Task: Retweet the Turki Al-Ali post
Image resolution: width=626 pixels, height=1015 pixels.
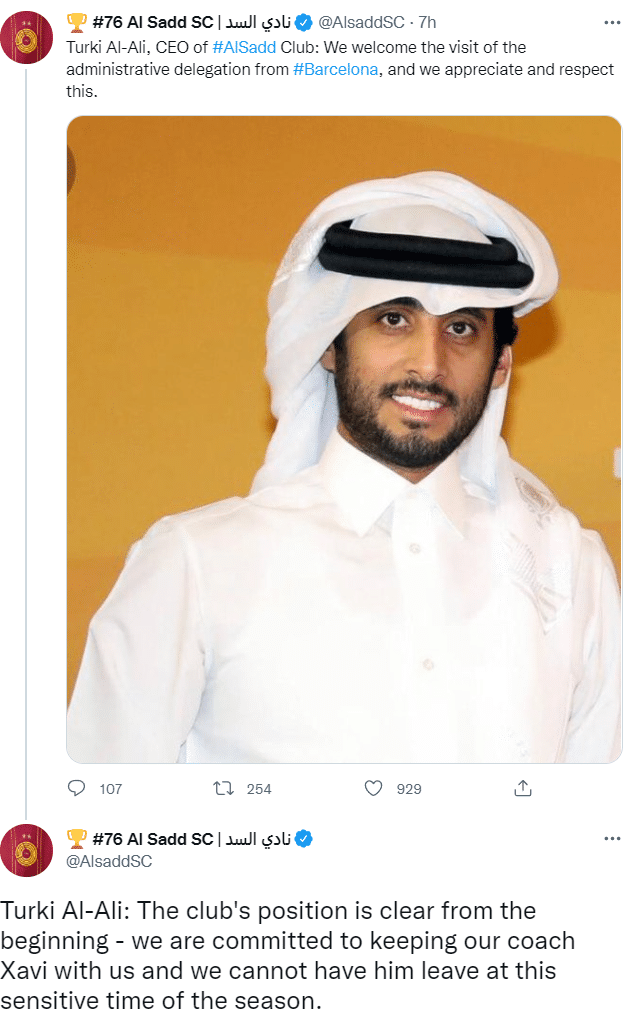Action: (x=225, y=788)
